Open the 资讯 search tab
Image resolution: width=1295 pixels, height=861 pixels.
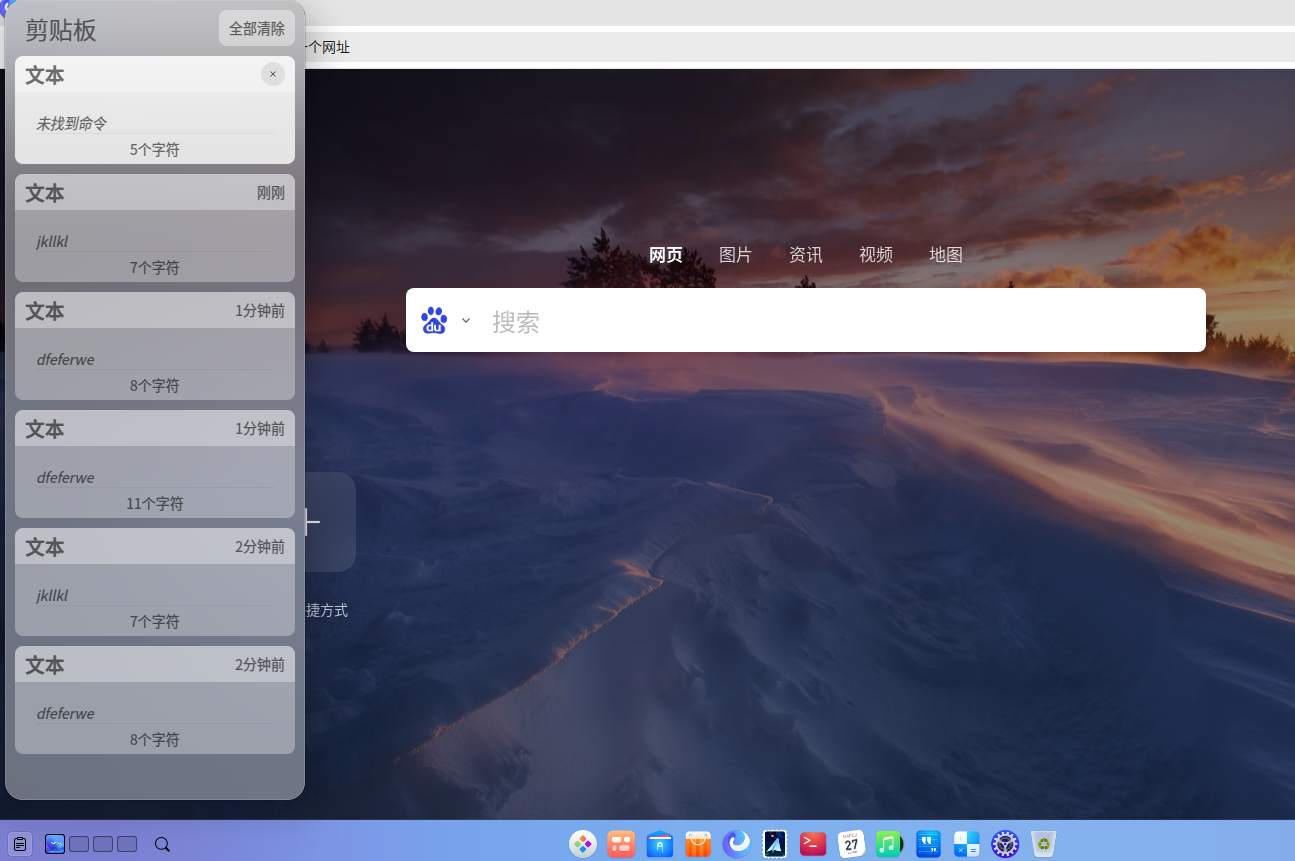click(x=806, y=255)
